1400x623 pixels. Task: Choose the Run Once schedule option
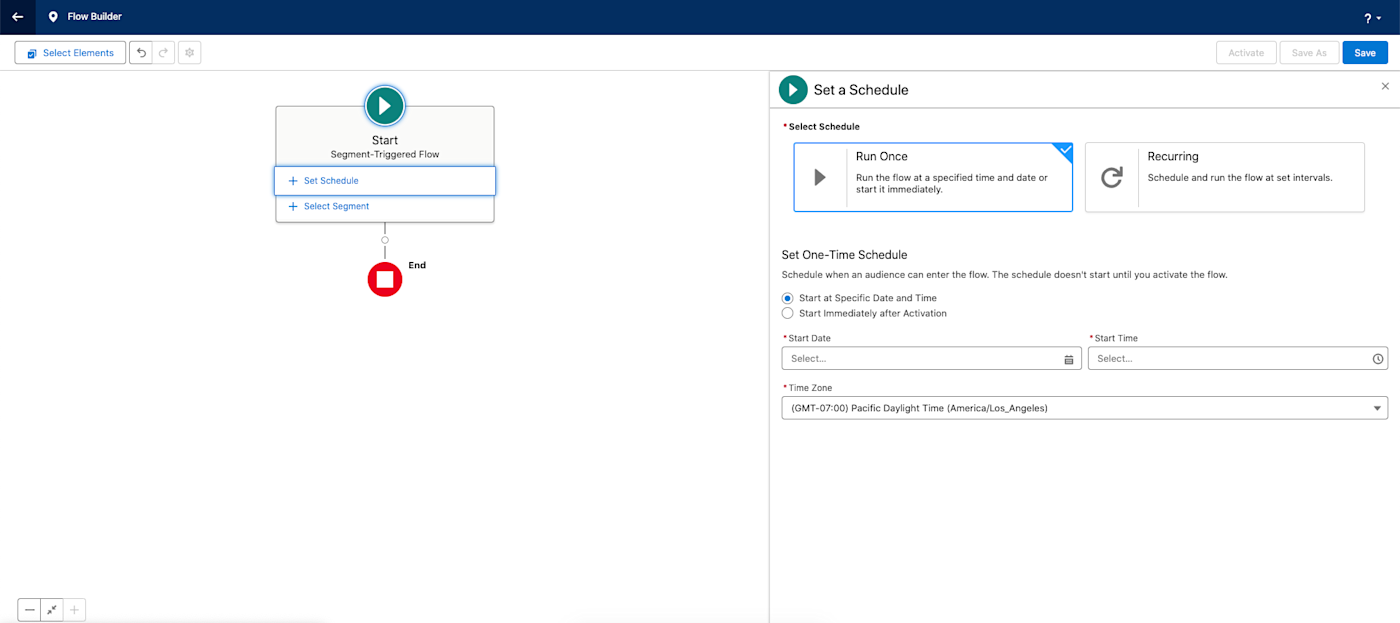pos(933,177)
